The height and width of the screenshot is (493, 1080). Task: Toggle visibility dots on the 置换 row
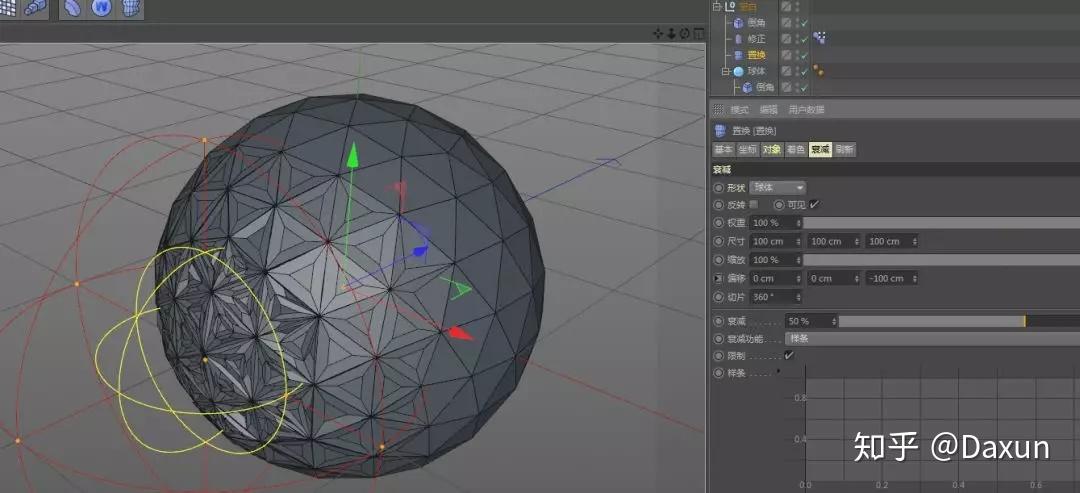click(x=797, y=55)
